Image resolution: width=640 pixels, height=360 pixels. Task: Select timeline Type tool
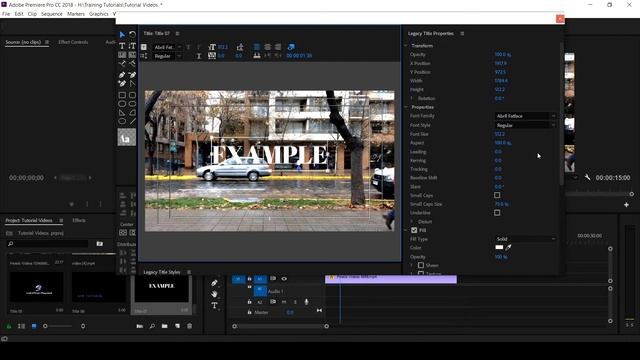[x=214, y=305]
